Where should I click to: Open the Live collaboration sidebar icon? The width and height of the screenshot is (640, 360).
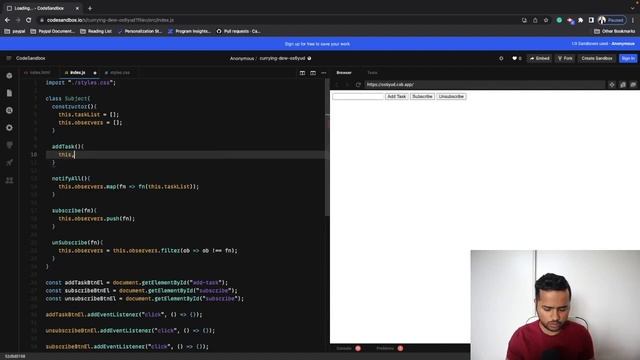point(9,180)
